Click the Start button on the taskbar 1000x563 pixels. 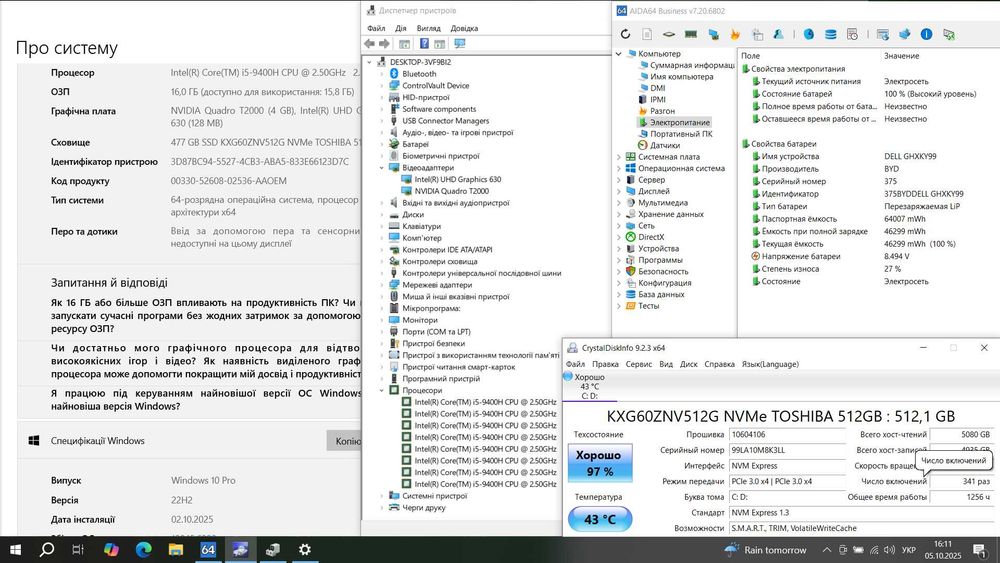click(x=15, y=550)
